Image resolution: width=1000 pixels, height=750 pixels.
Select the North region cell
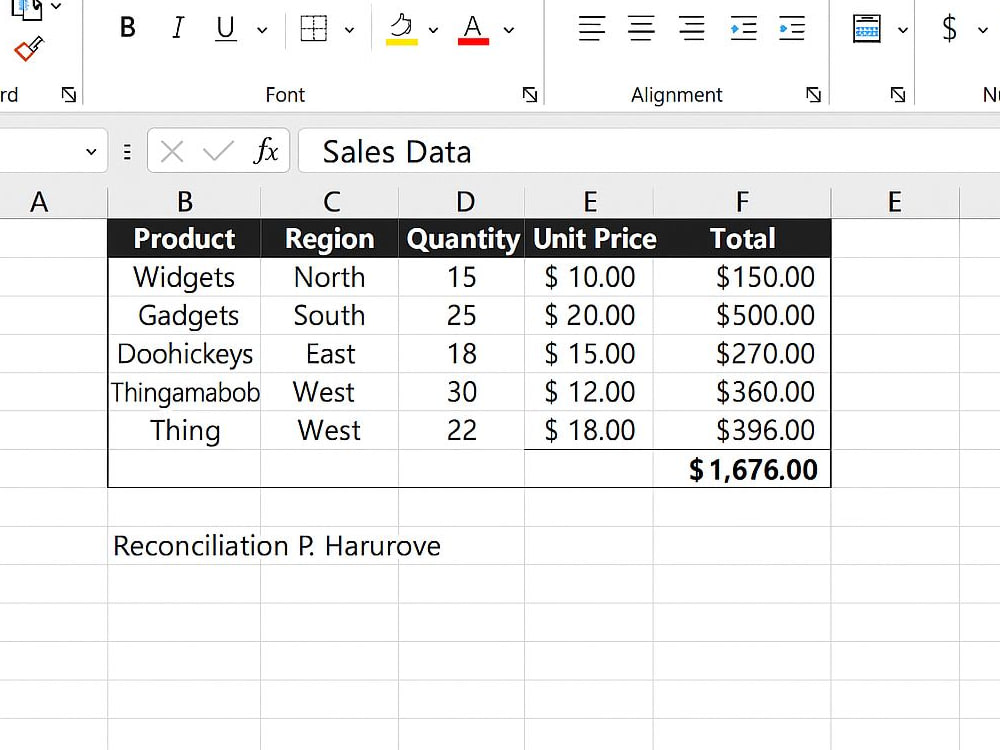pos(330,277)
